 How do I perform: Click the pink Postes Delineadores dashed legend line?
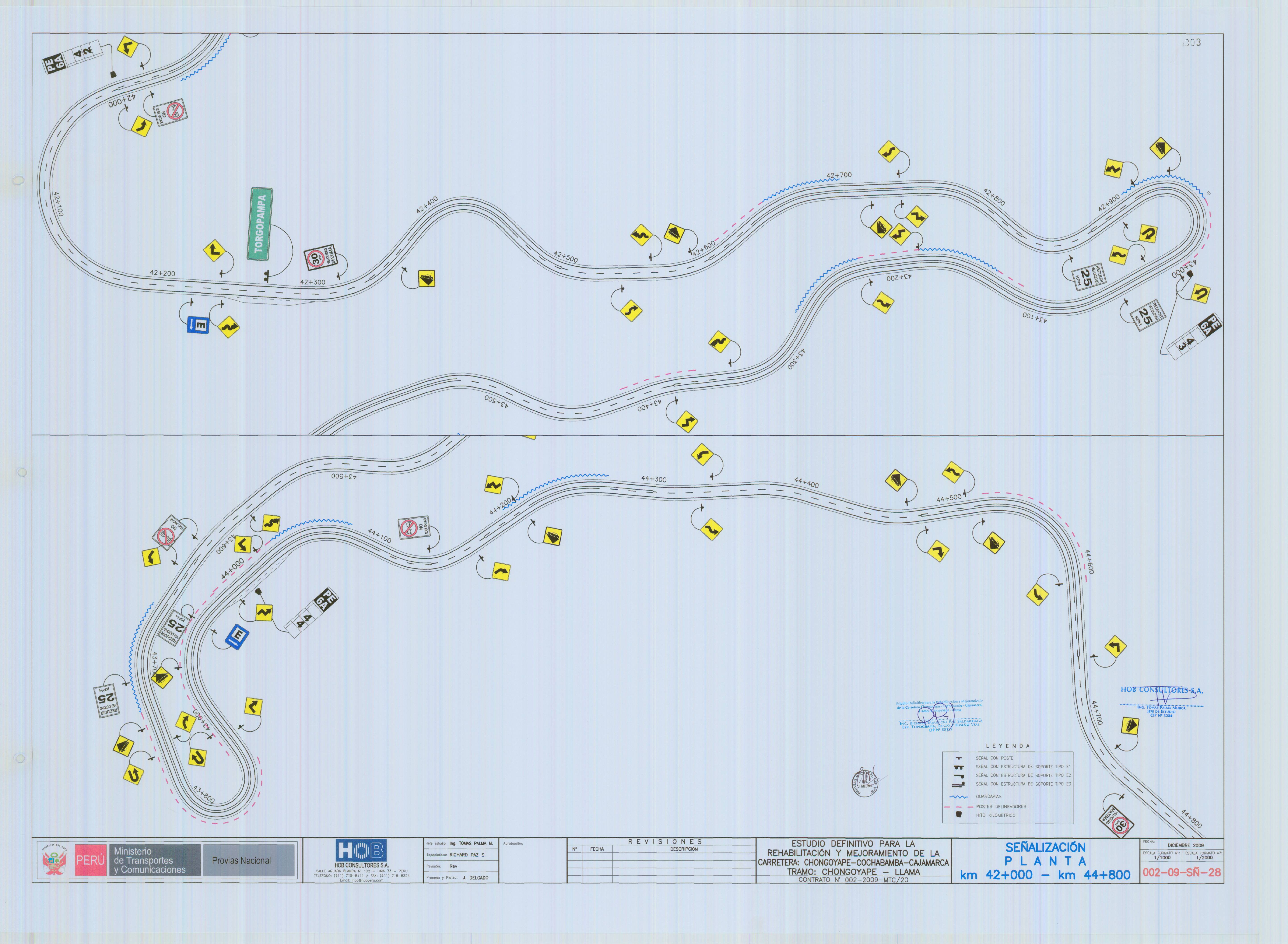coord(958,806)
